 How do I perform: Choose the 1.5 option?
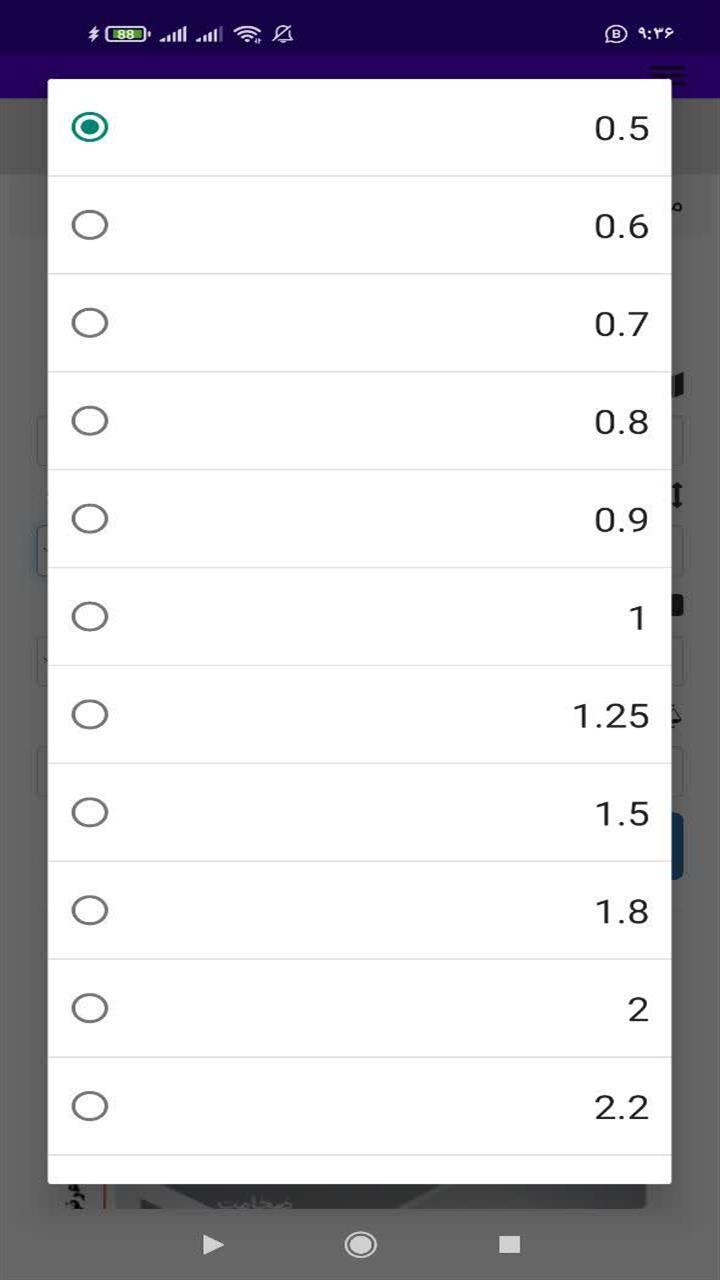click(x=359, y=813)
